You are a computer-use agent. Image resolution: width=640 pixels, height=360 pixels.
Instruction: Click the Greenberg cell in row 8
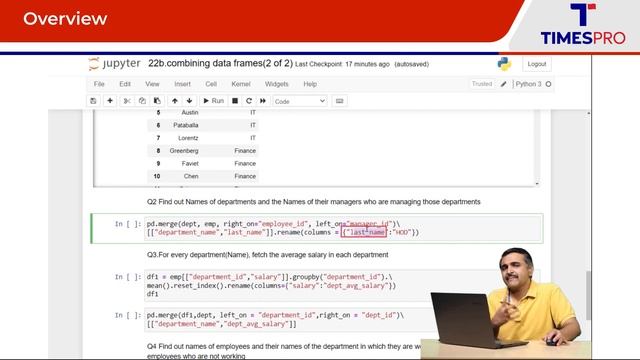coord(184,151)
